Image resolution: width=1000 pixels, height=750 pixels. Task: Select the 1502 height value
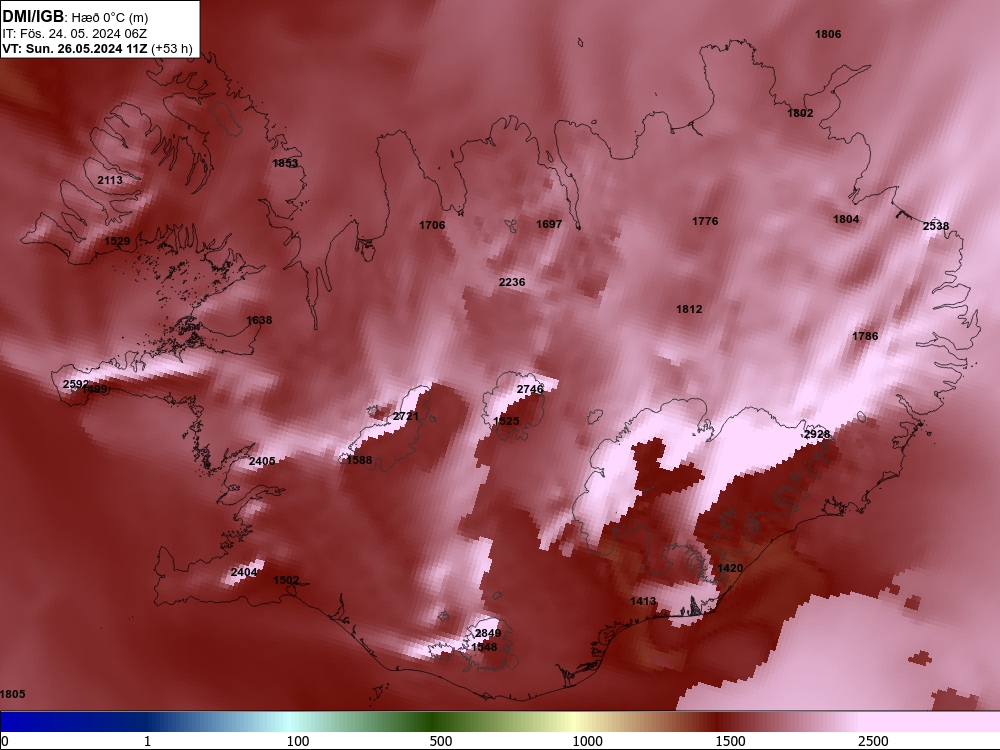pyautogui.click(x=286, y=580)
